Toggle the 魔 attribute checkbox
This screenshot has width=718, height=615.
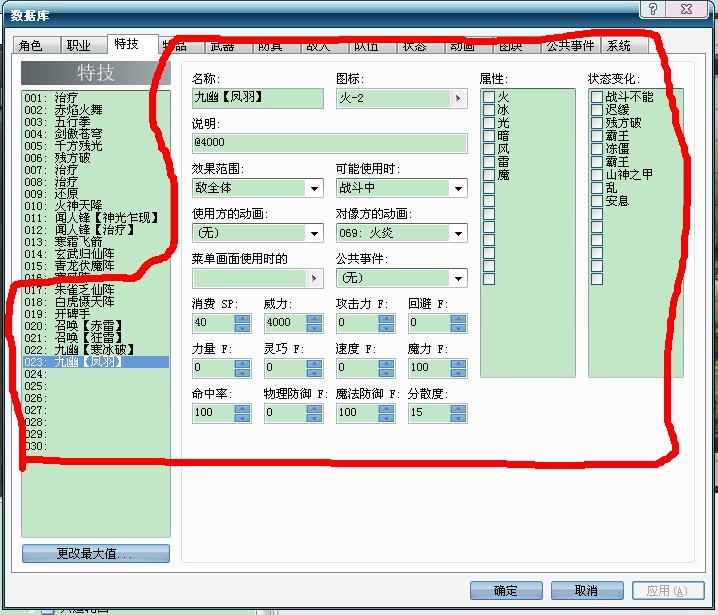[x=489, y=174]
